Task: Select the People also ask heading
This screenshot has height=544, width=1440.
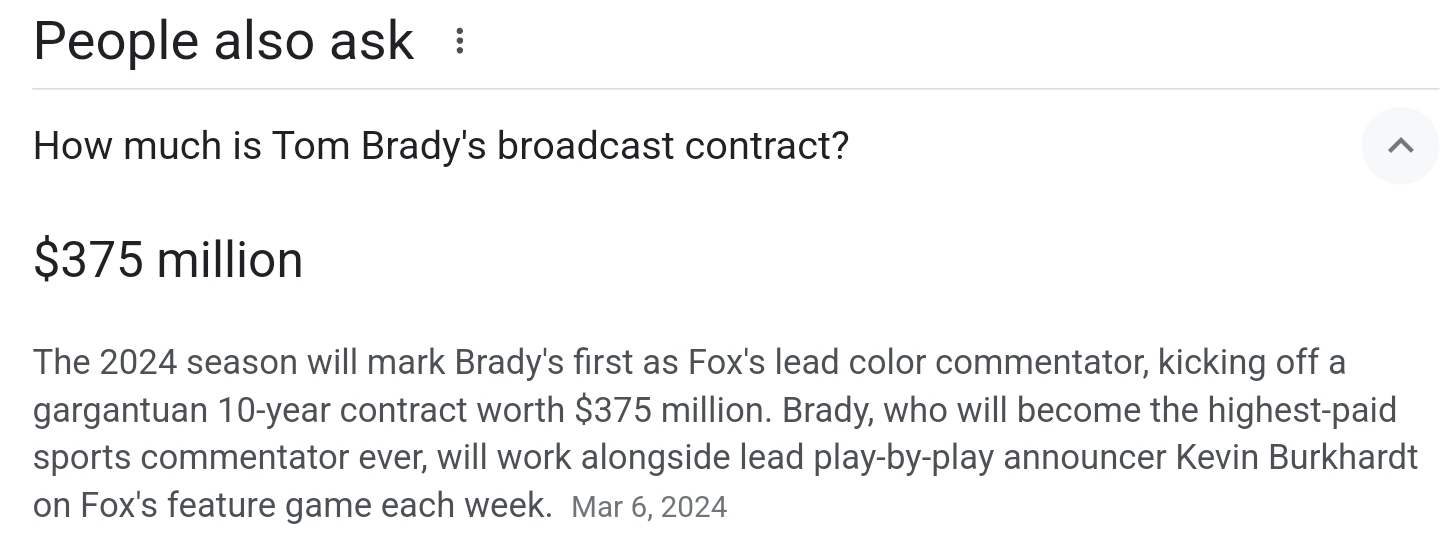Action: (x=223, y=41)
